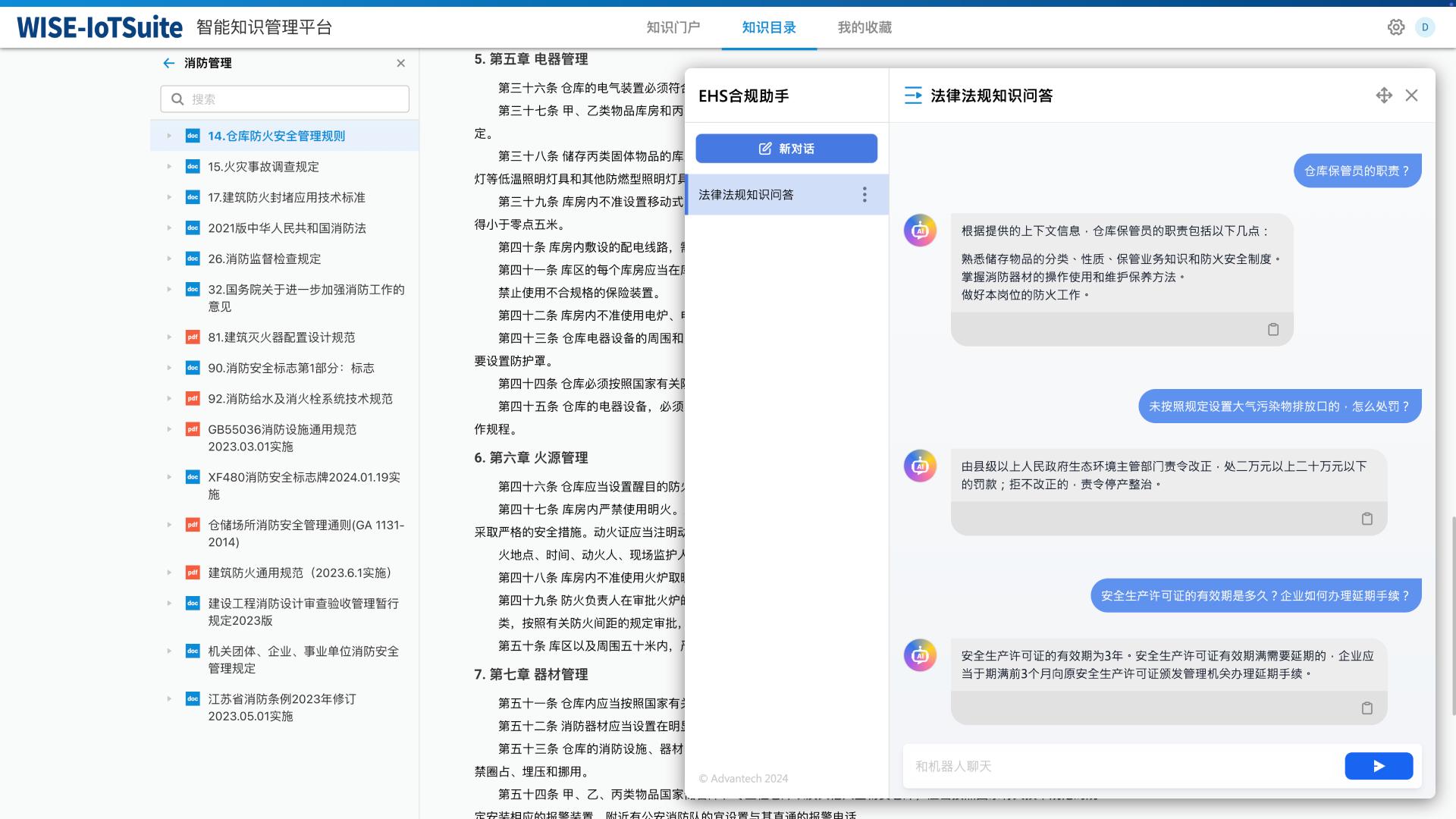Open XF480消防安全标志牌2024.01.19实施 document

[x=304, y=485]
